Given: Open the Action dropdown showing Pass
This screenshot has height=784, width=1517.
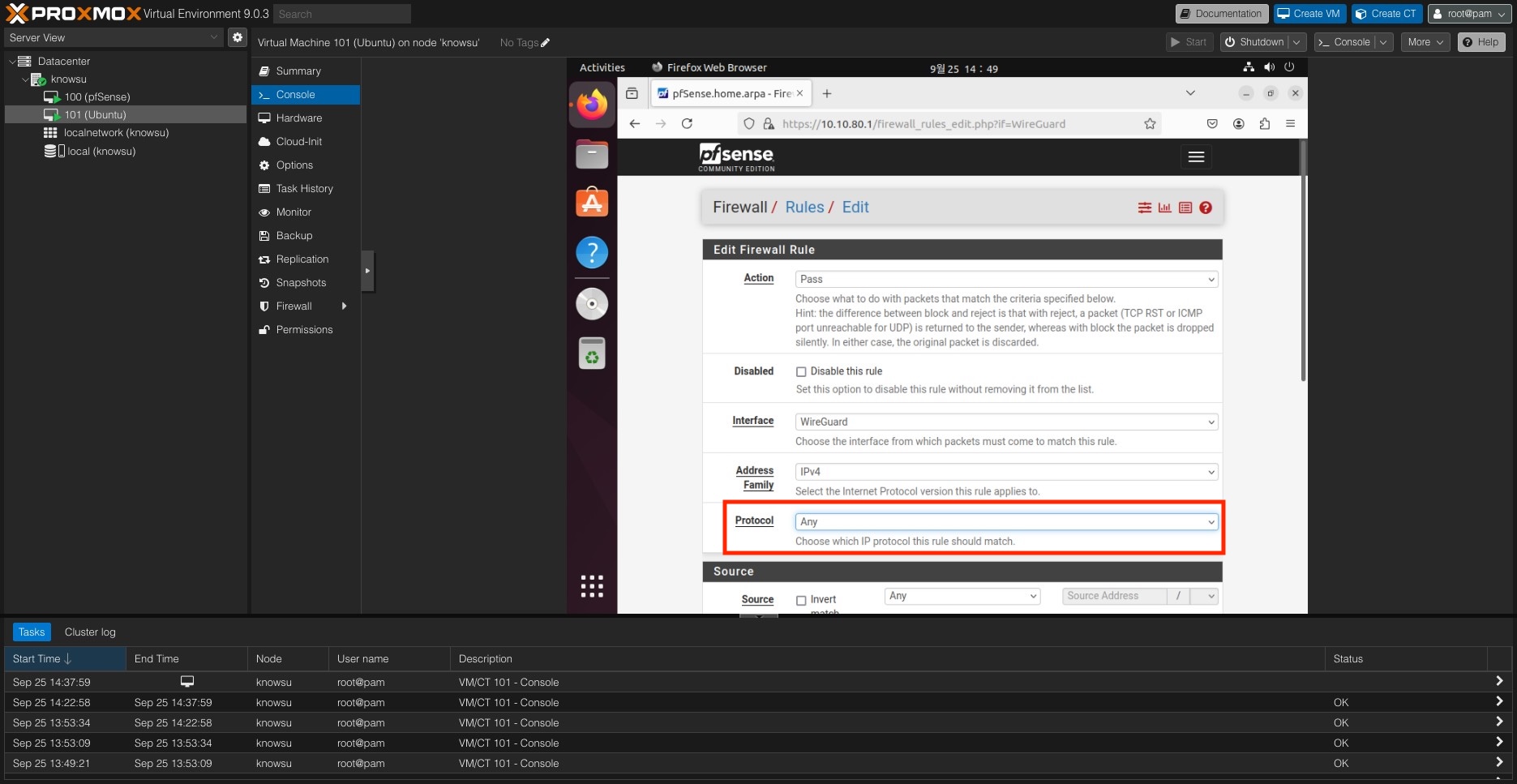Looking at the screenshot, I should (x=1006, y=279).
